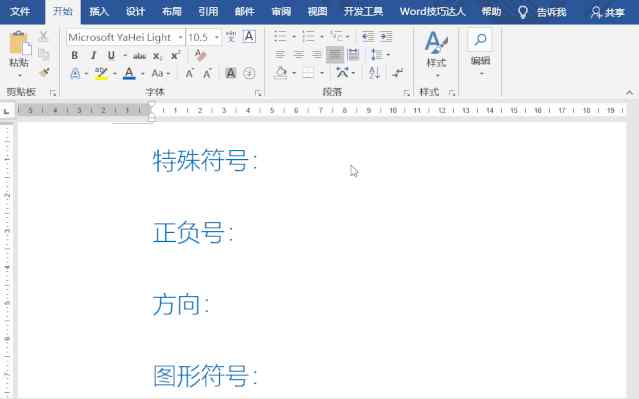This screenshot has width=639, height=399.
Task: Click the magnifier Editing icon
Action: point(480,40)
